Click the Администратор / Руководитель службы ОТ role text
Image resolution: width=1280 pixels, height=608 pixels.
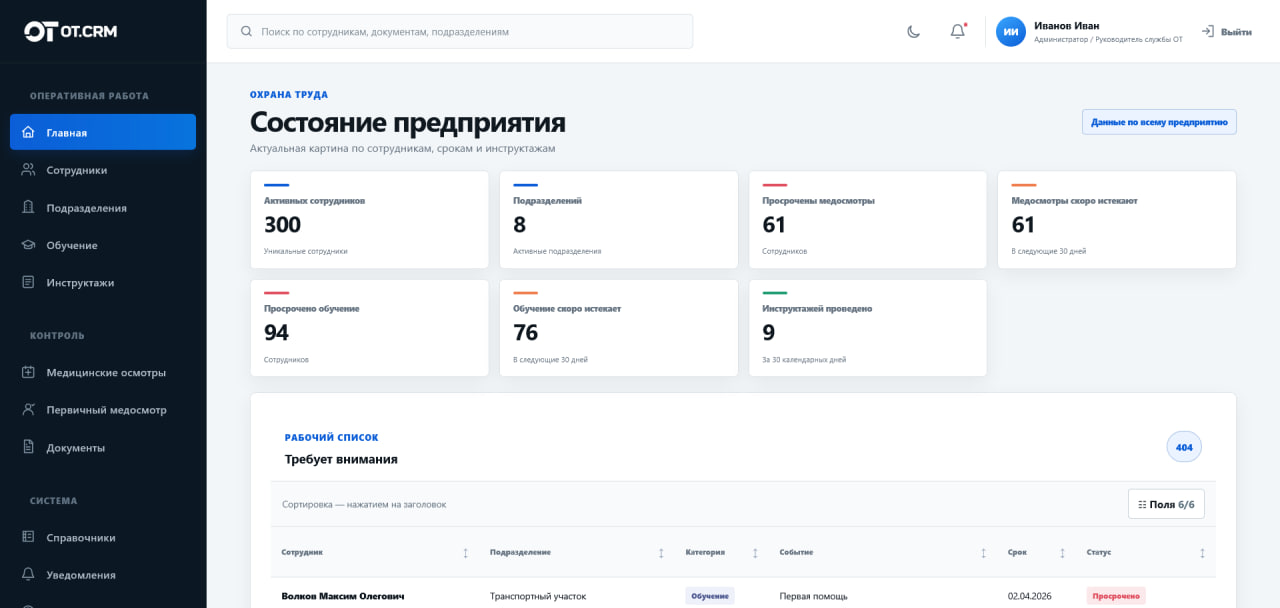click(1108, 40)
